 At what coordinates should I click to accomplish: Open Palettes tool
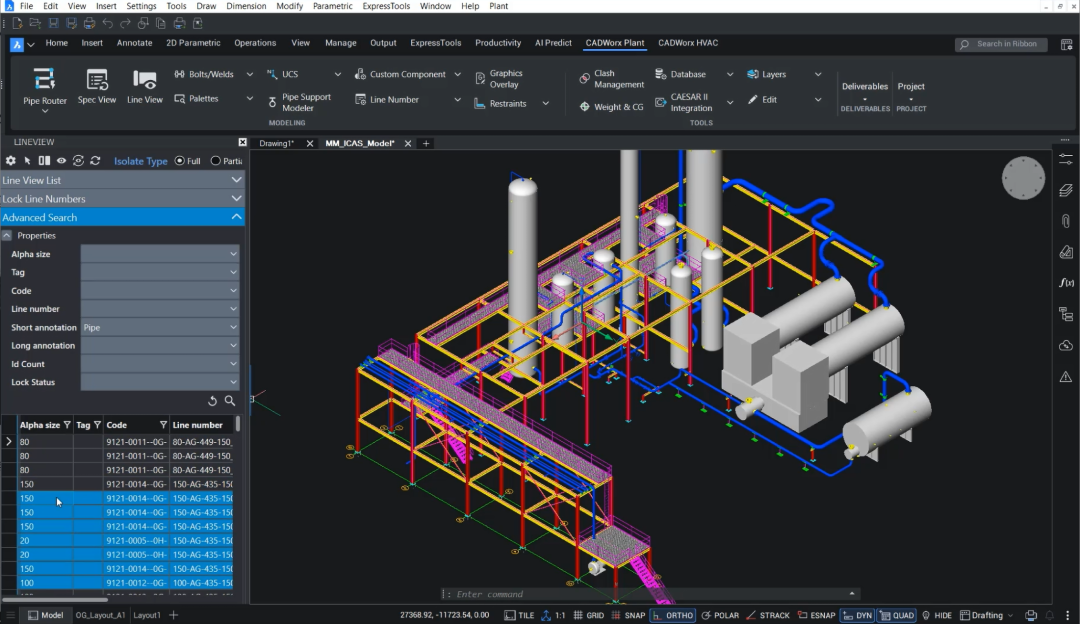pyautogui.click(x=196, y=98)
